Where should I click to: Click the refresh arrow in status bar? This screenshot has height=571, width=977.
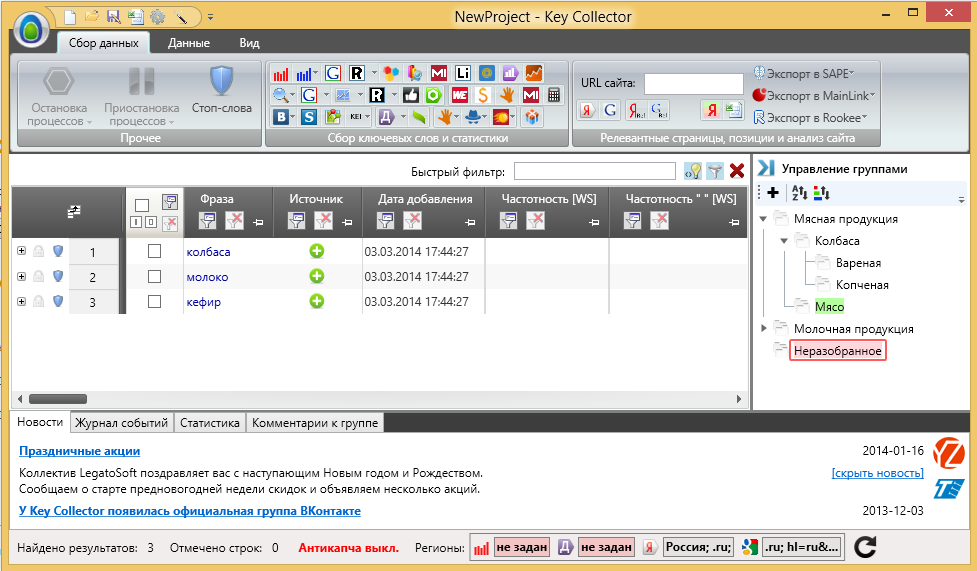[866, 546]
